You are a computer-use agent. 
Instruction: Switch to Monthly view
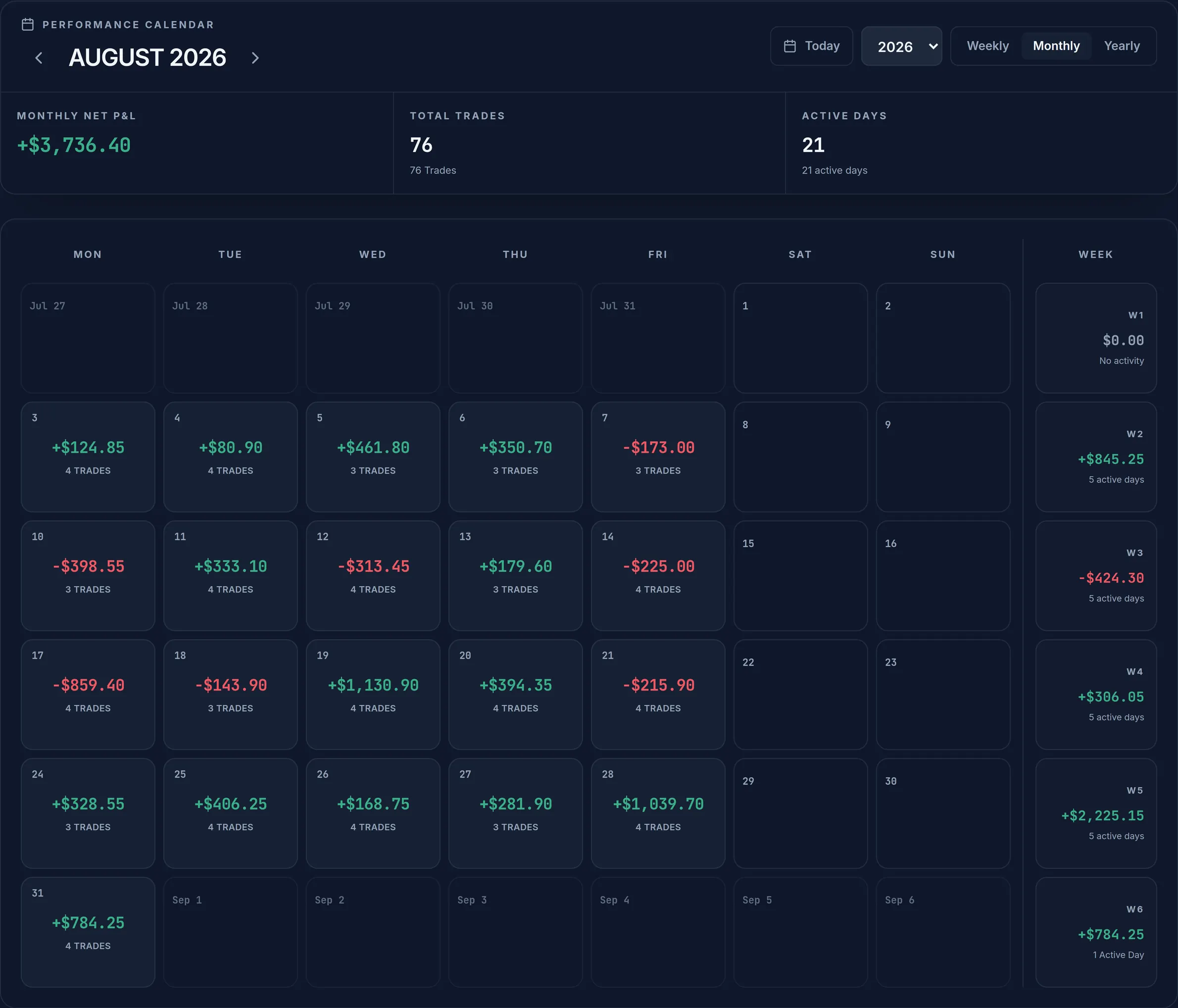(x=1056, y=46)
